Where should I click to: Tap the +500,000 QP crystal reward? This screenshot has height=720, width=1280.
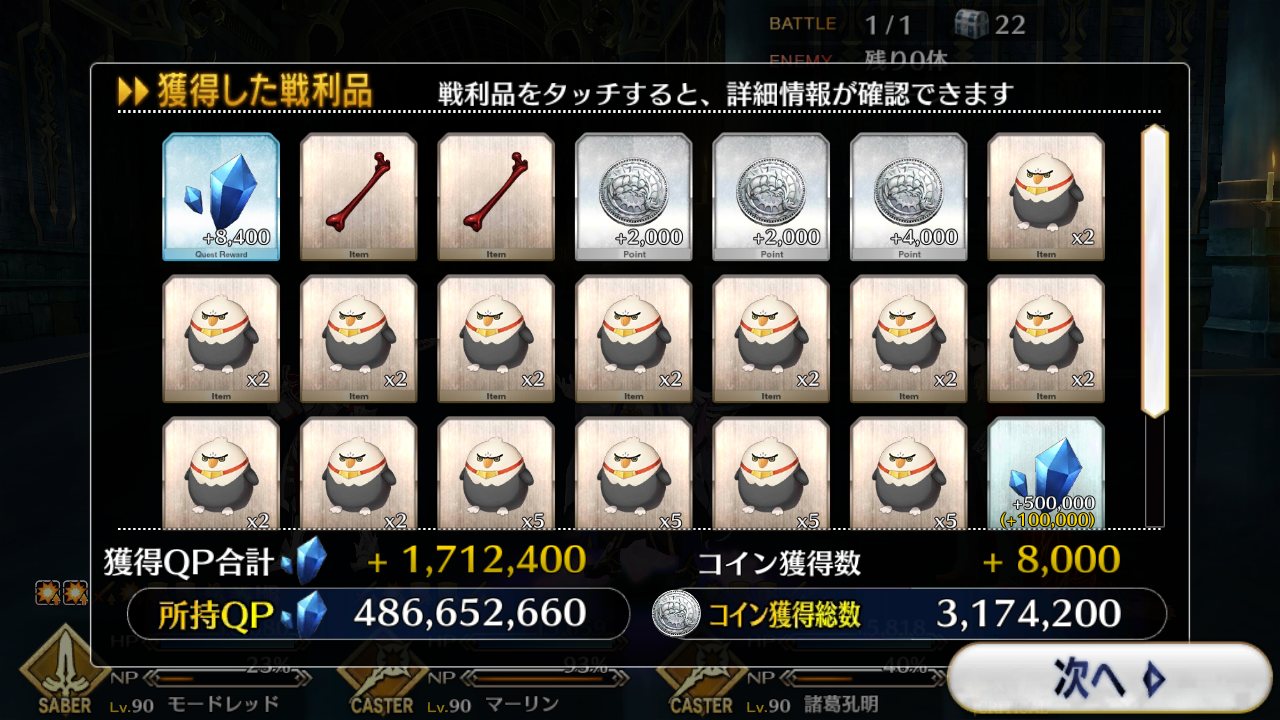(1046, 472)
